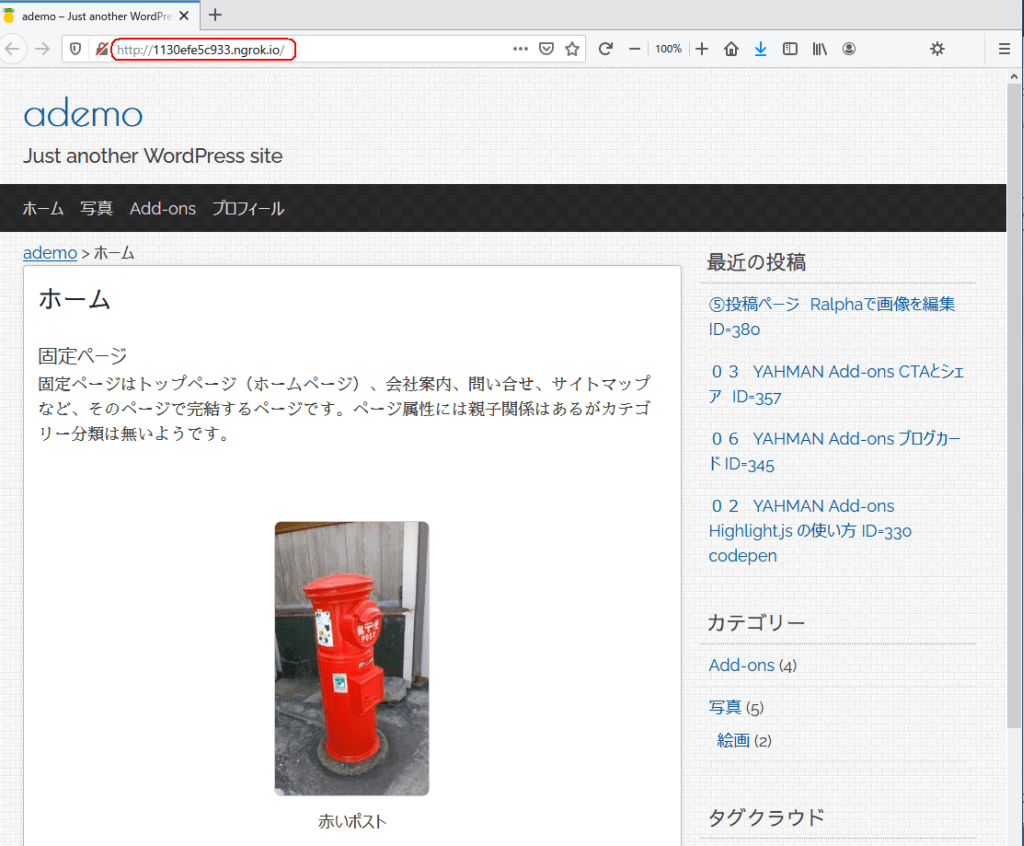Go back to the previous page
This screenshot has width=1024, height=846.
coord(12,49)
